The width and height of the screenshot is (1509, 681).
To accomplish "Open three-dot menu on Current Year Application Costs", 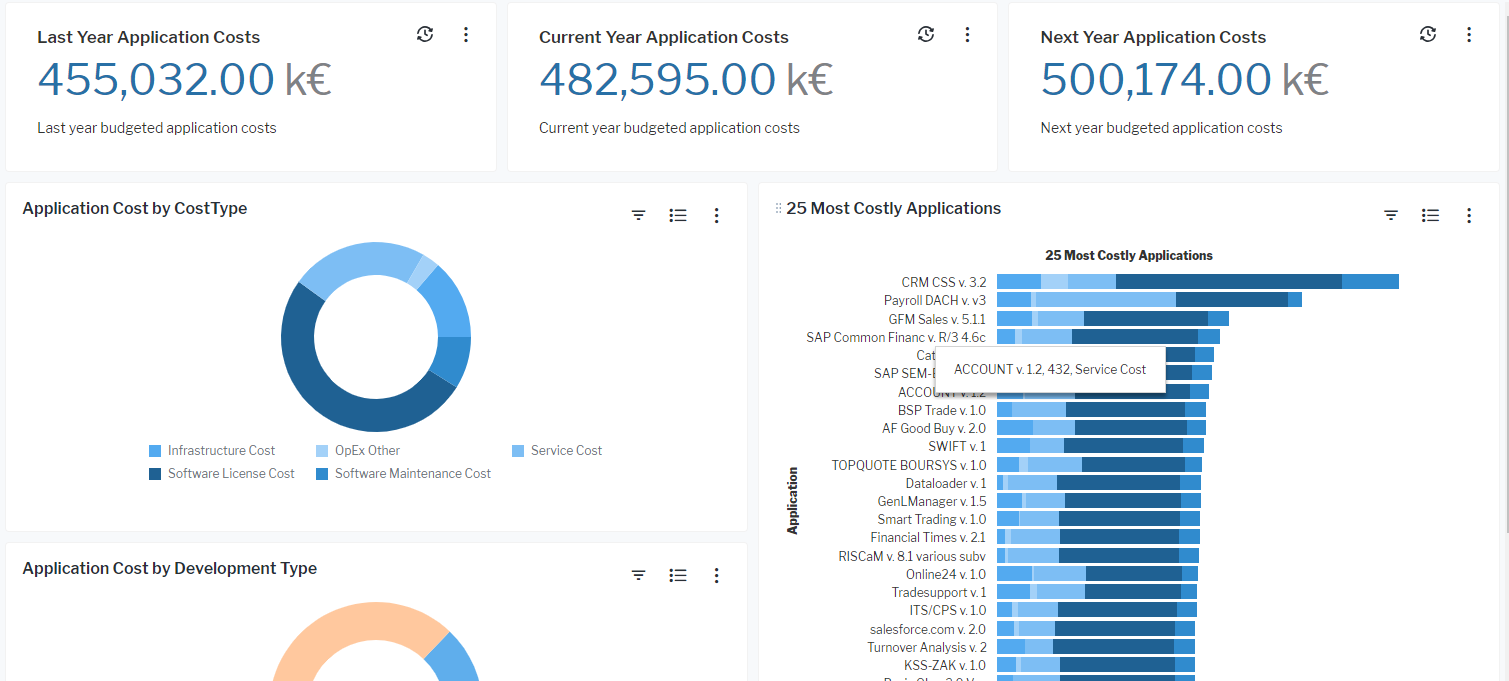I will [967, 35].
